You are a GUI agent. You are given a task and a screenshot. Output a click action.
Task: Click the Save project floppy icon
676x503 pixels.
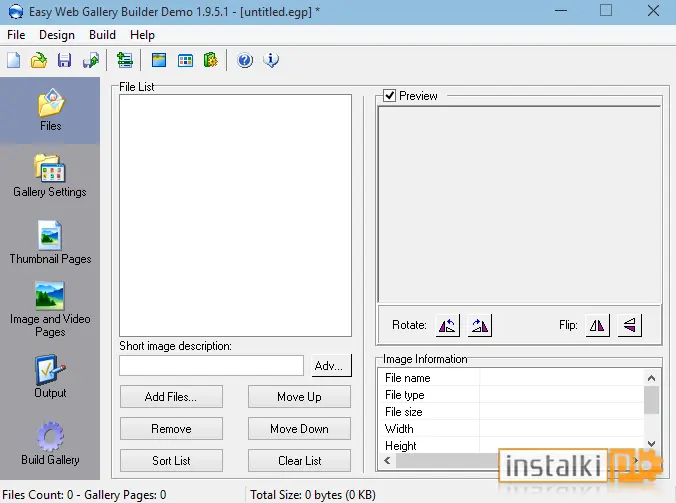tap(64, 60)
